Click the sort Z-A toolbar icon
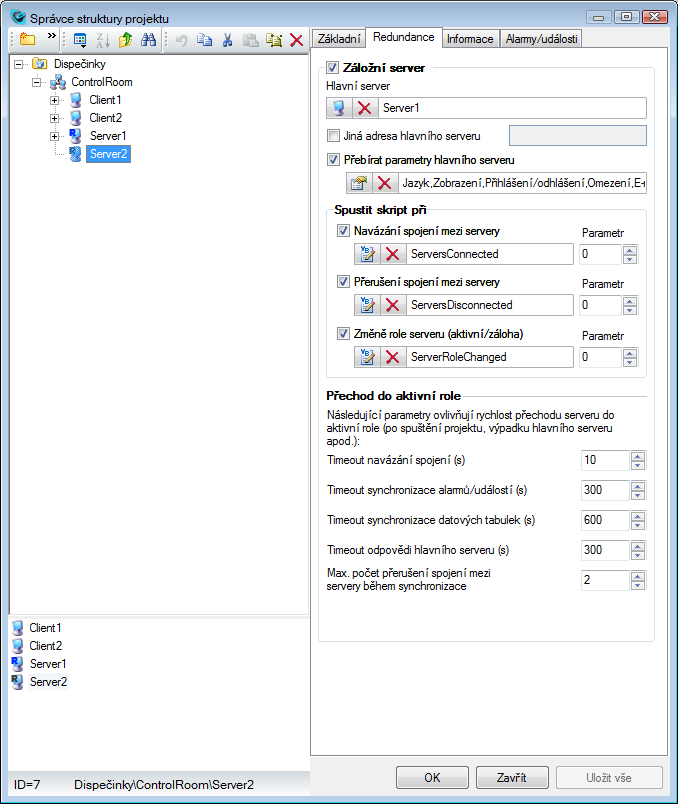This screenshot has width=678, height=804. click(x=103, y=40)
